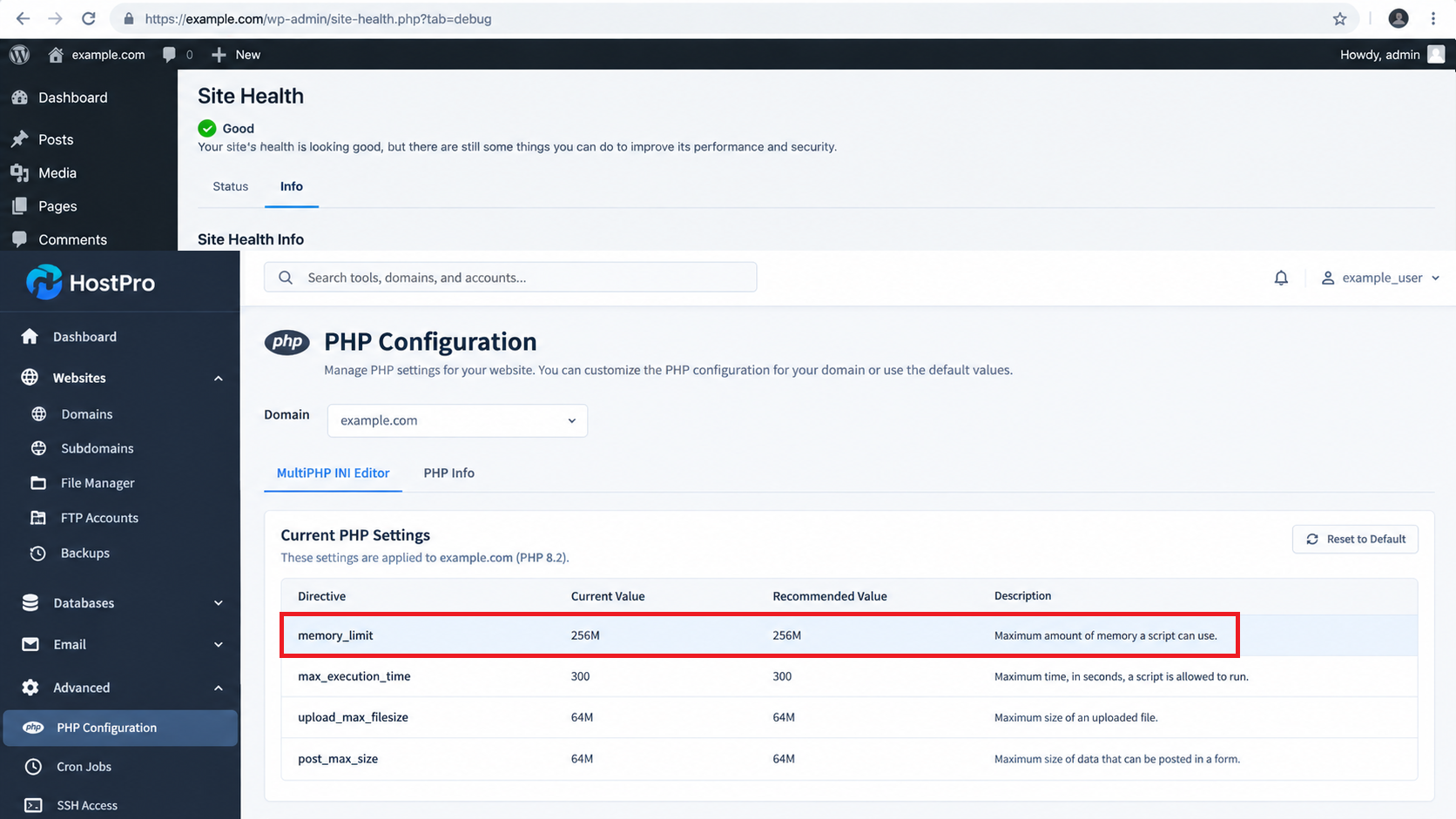Collapse the Websites section chevron

coord(219,378)
